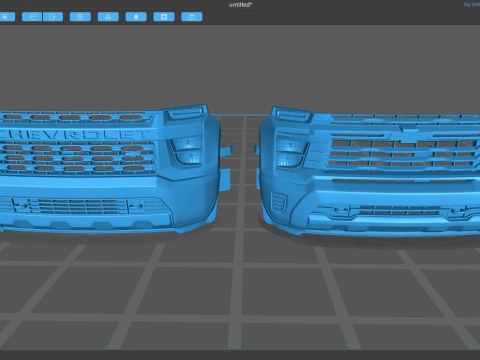480x360 pixels.
Task: Click the partially visible leftmost toolbar button
Action: tap(7, 17)
